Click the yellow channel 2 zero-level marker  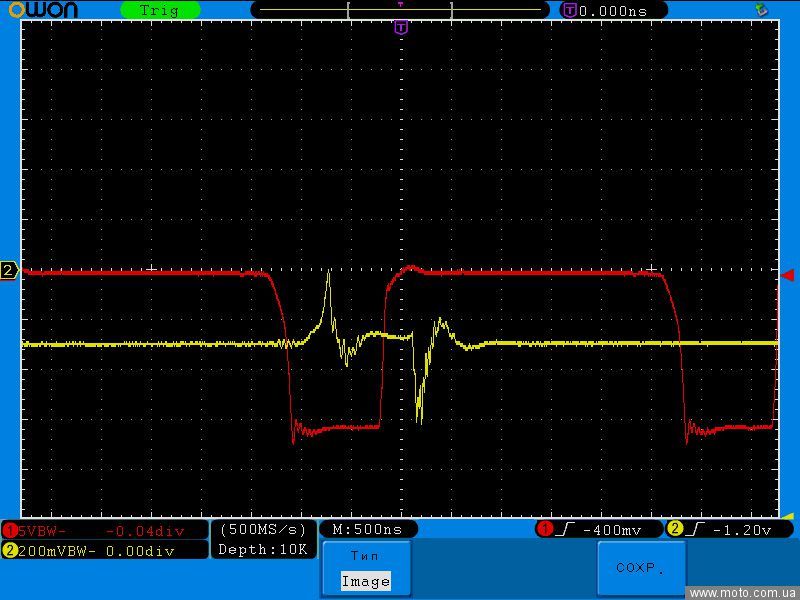9,271
